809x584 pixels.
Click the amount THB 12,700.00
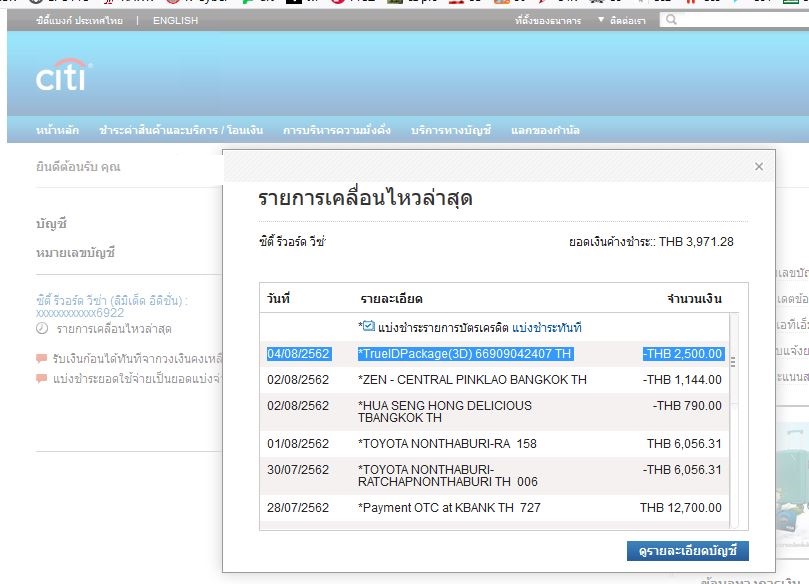pos(681,508)
